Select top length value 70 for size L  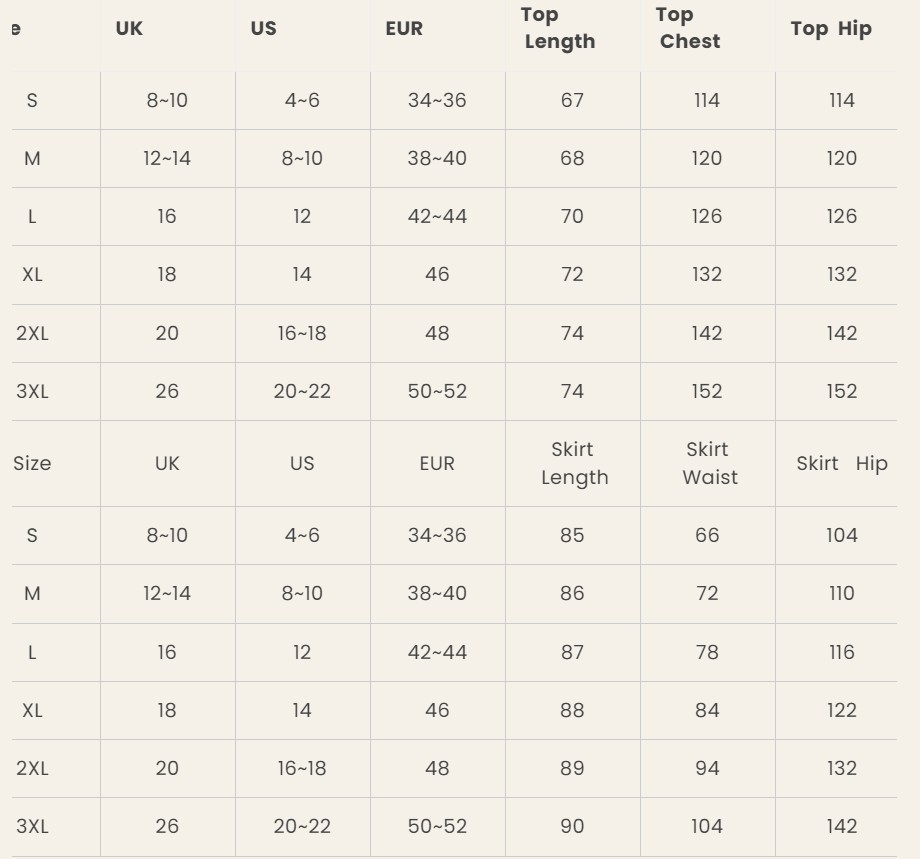(572, 216)
